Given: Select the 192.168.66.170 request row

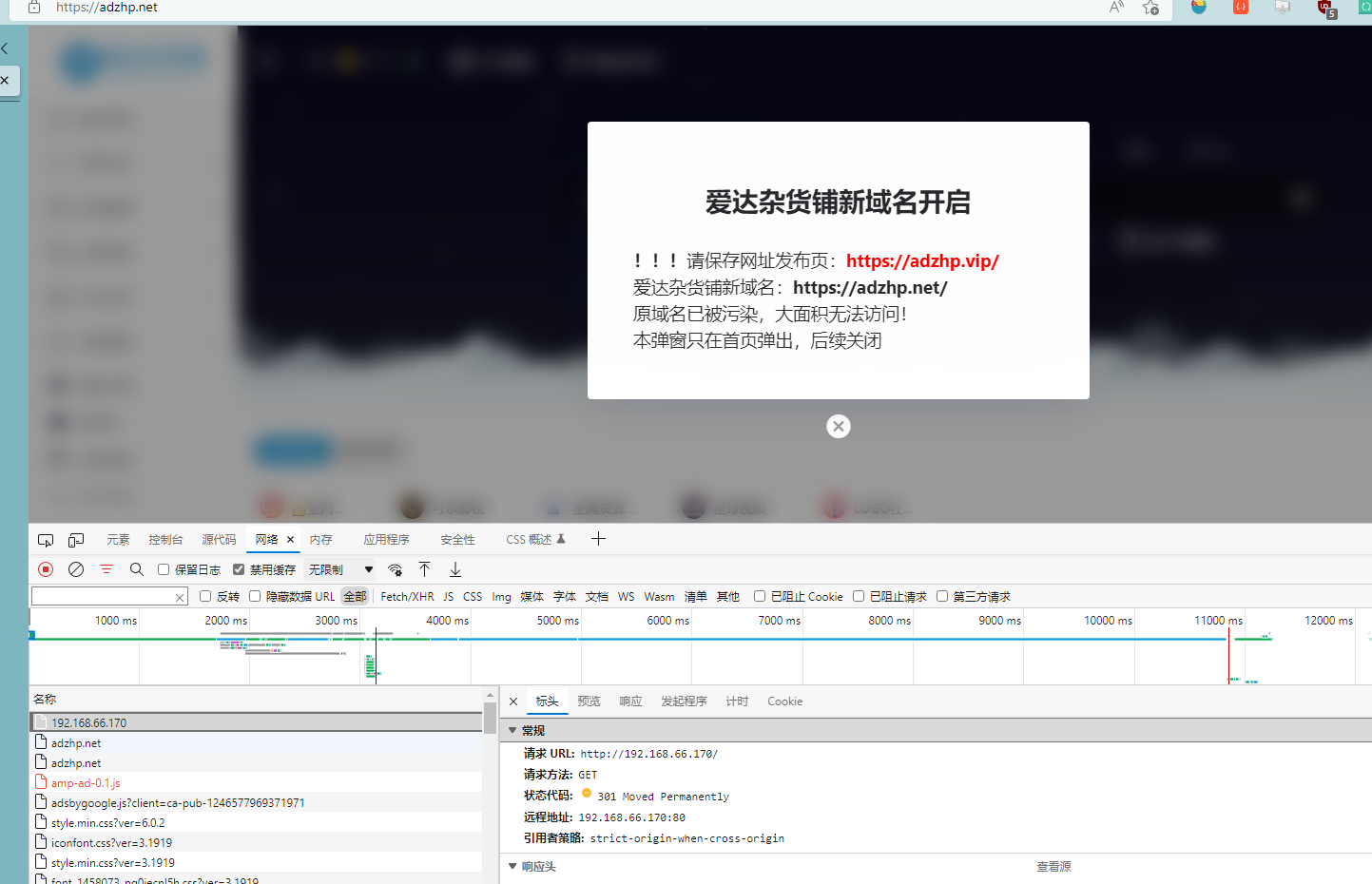Looking at the screenshot, I should click(x=257, y=722).
